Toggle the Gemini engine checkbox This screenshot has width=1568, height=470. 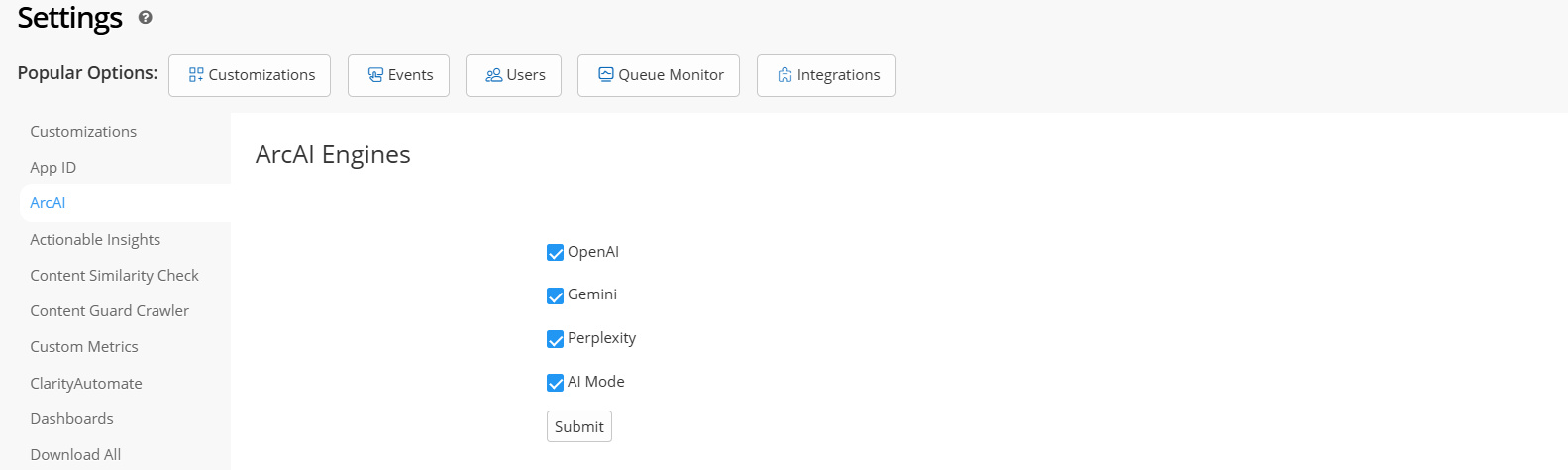pyautogui.click(x=556, y=295)
